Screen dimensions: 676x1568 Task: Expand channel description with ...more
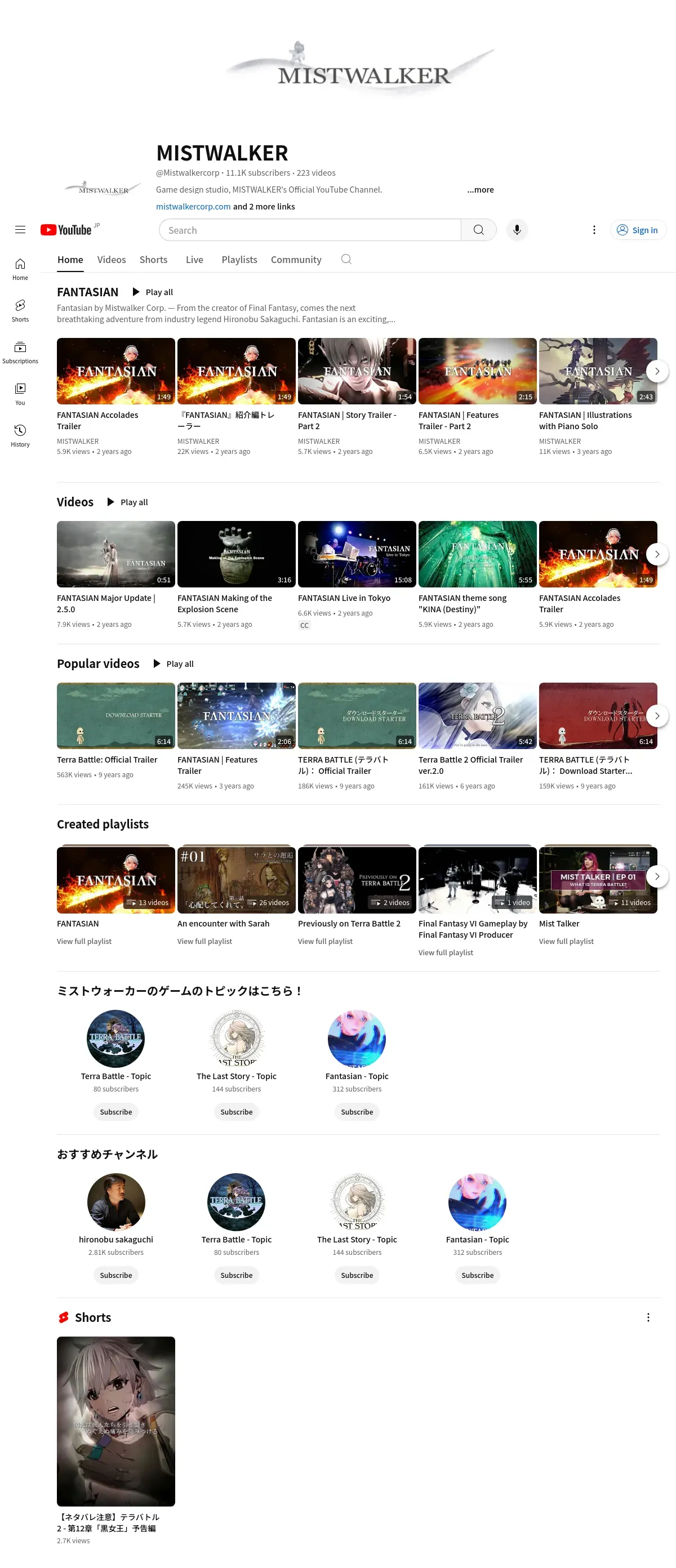click(481, 190)
